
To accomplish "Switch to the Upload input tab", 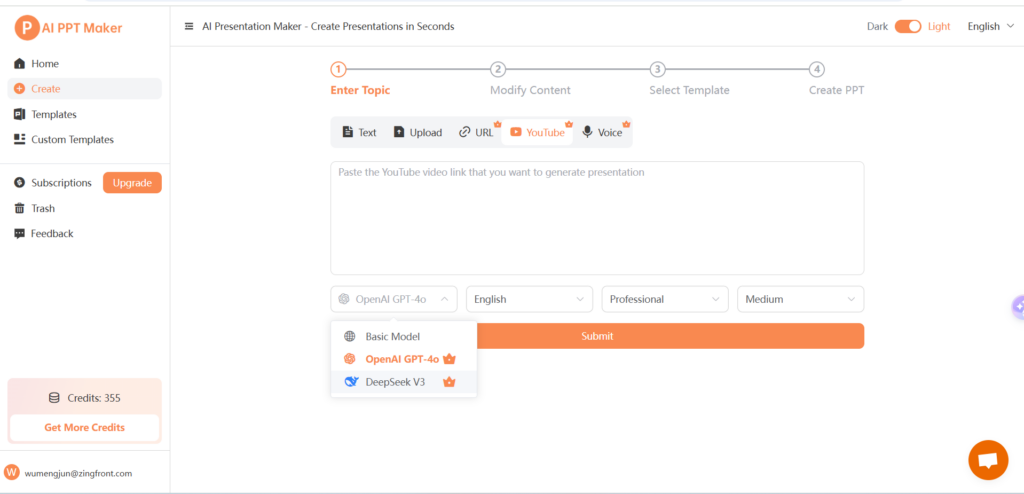I will 417,132.
